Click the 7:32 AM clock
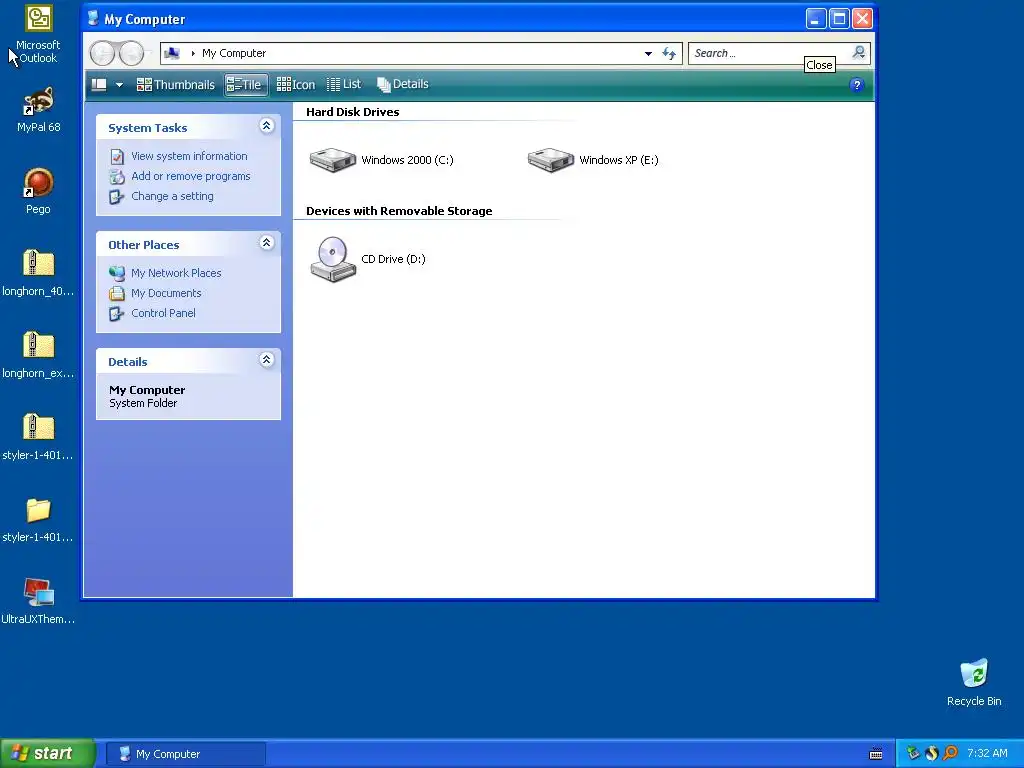Image resolution: width=1024 pixels, height=768 pixels. pos(987,754)
